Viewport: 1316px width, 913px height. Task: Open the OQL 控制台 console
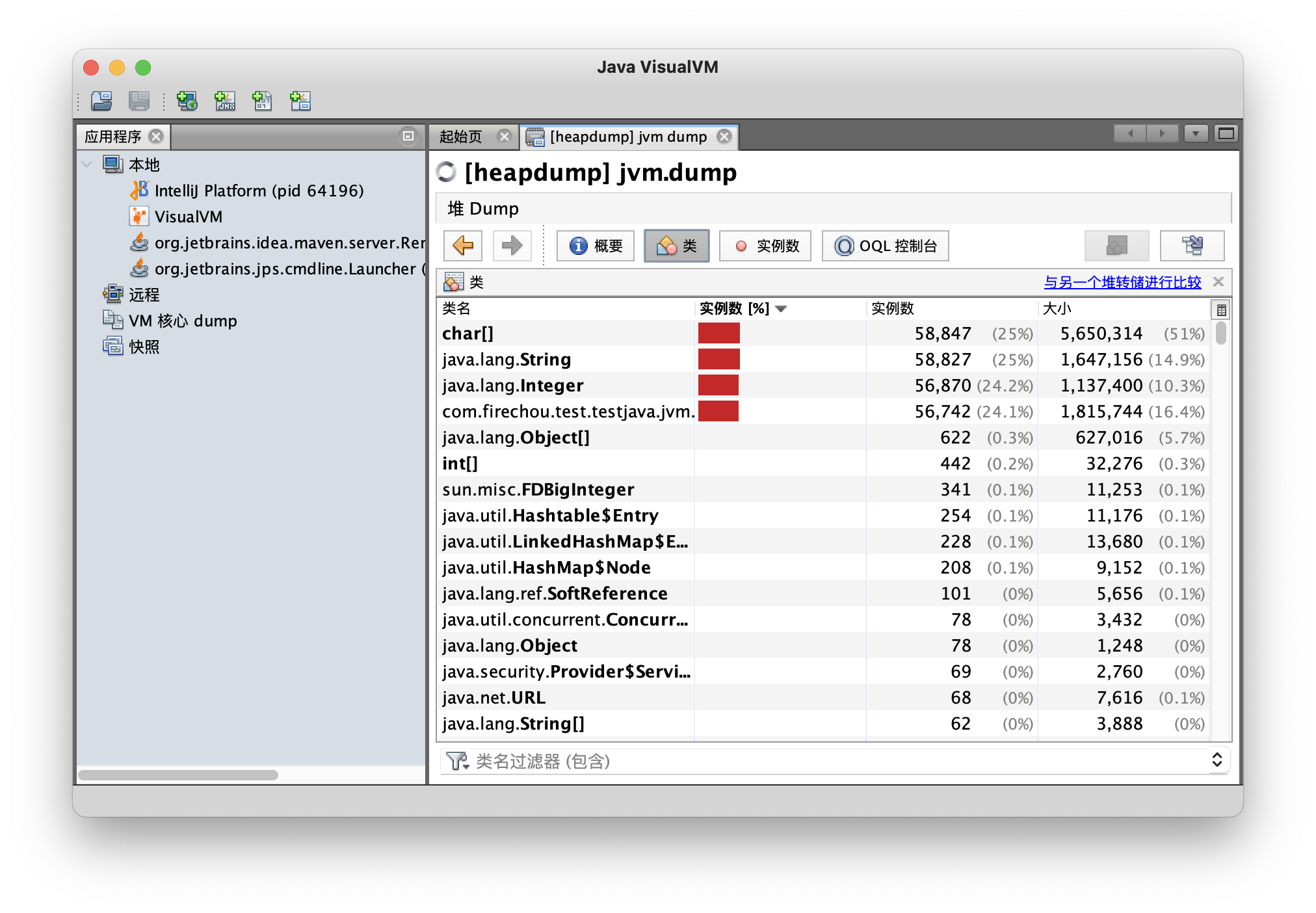click(885, 246)
